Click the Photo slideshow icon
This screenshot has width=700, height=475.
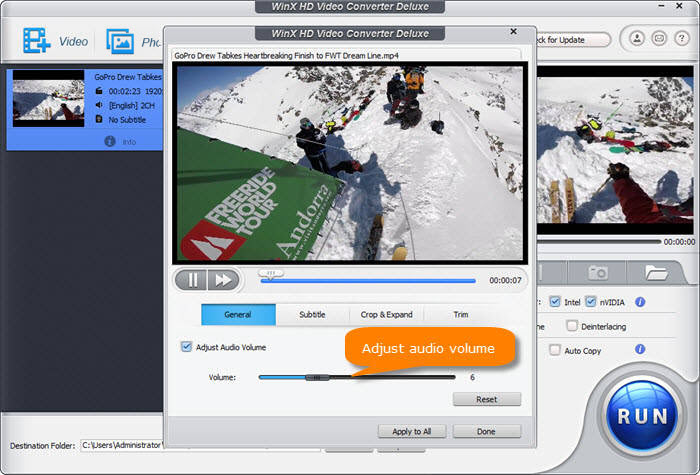pos(120,41)
